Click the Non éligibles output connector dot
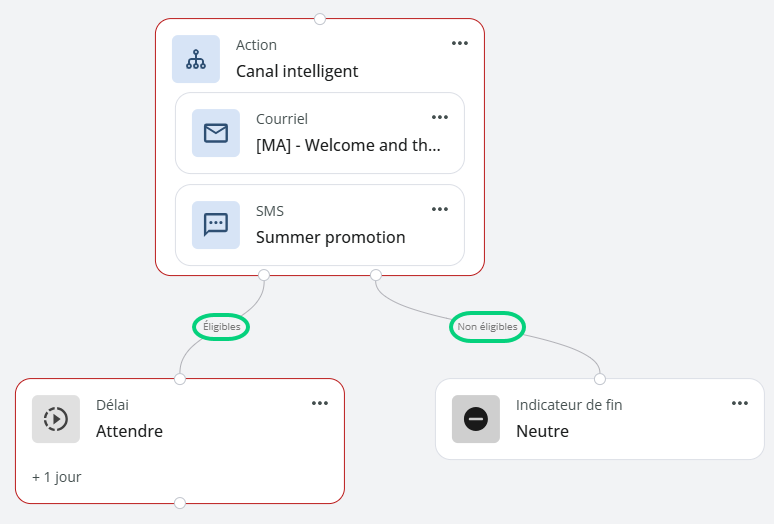The height and width of the screenshot is (524, 774). click(x=376, y=275)
